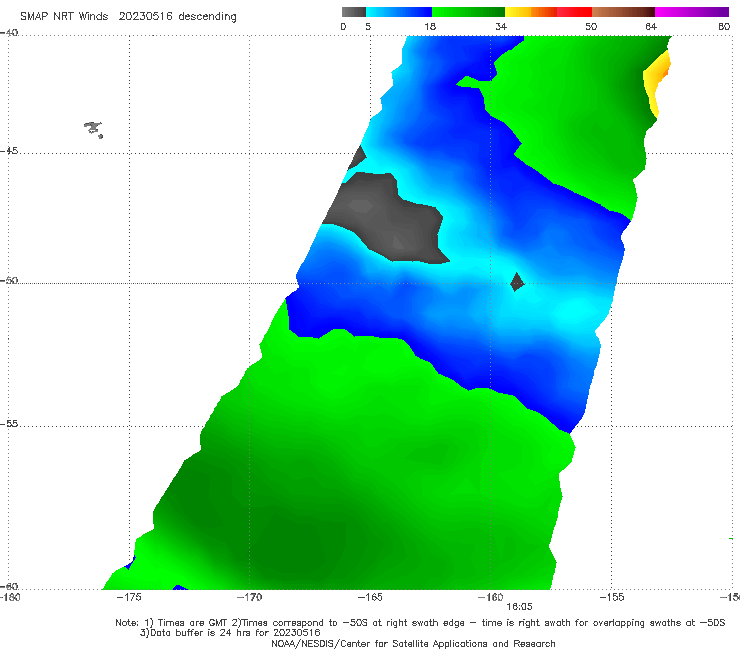Click the longitude label '-165'
The width and height of the screenshot is (740, 650).
370,597
